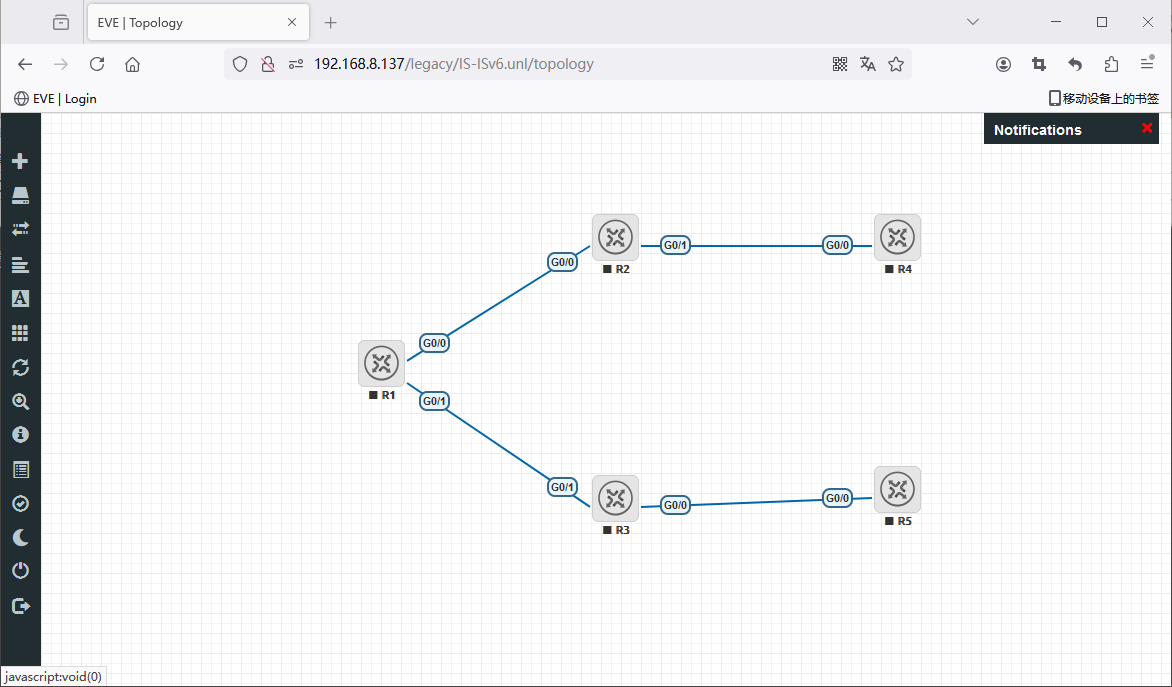Toggle night mode moon icon

coord(20,538)
